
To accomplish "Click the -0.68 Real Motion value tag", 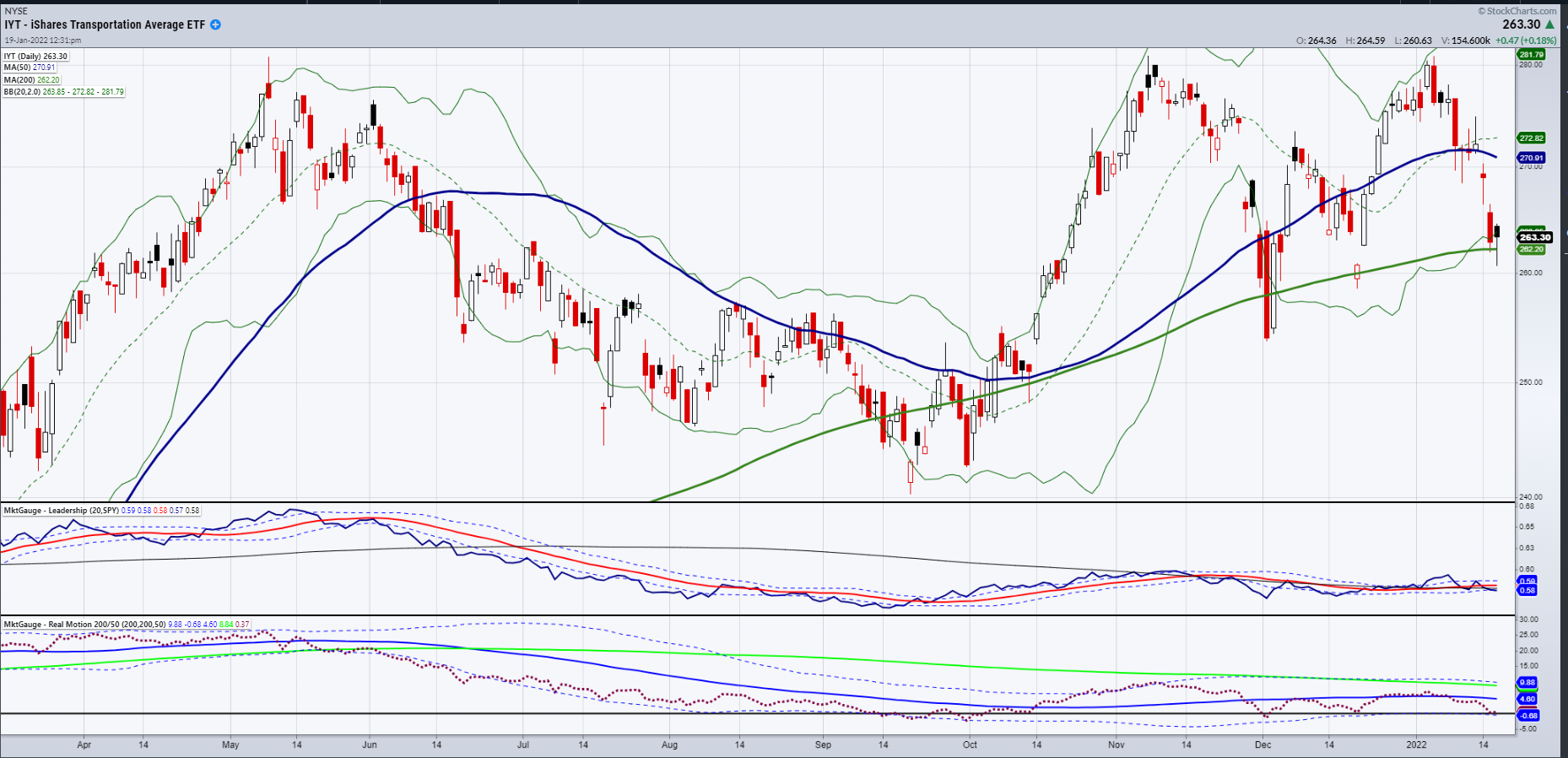I will click(1528, 715).
